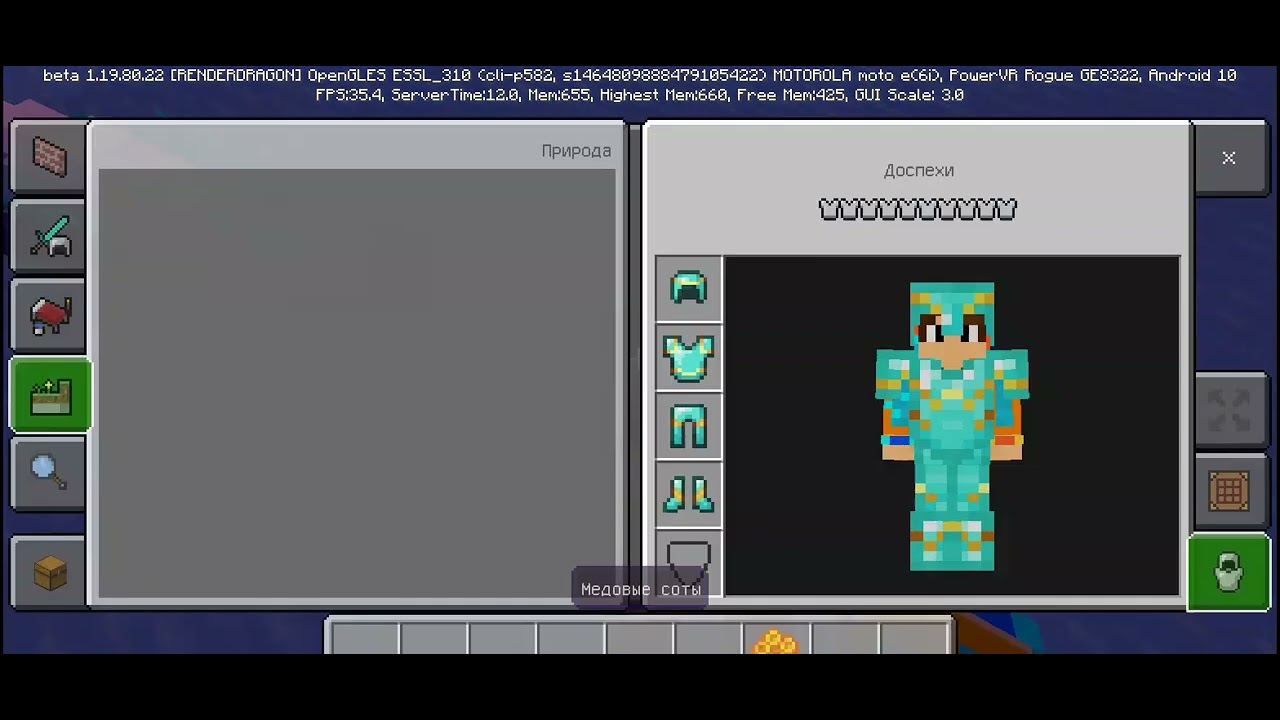Select the first empty hotbar slot
The height and width of the screenshot is (720, 1280).
tap(366, 640)
